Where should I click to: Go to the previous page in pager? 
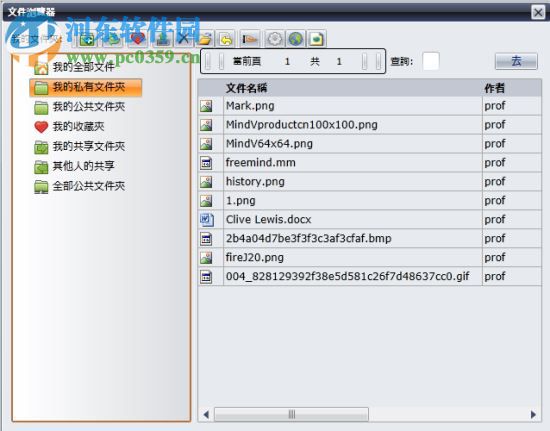[221, 61]
